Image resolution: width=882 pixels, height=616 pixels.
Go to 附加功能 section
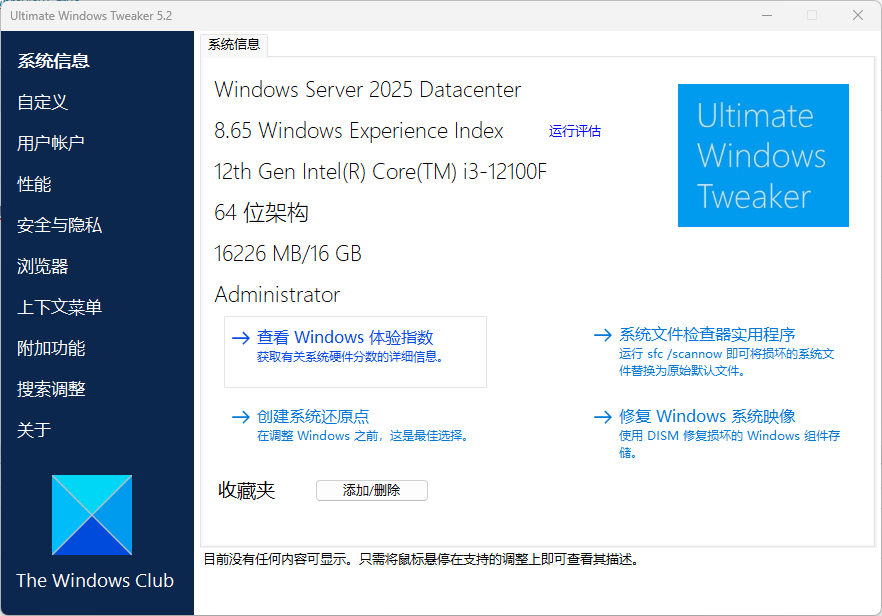[51, 348]
